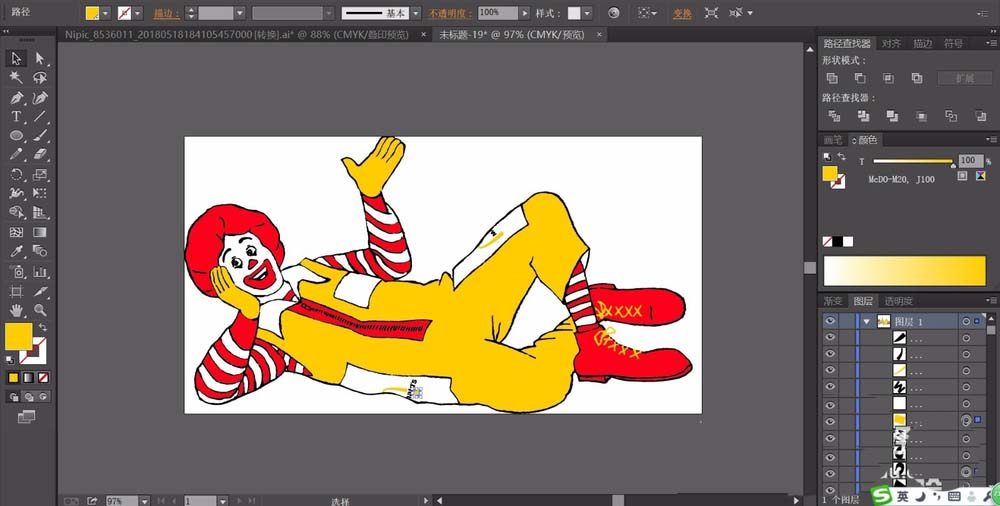Image resolution: width=1000 pixels, height=506 pixels.
Task: Select the Hand tool
Action: [16, 311]
